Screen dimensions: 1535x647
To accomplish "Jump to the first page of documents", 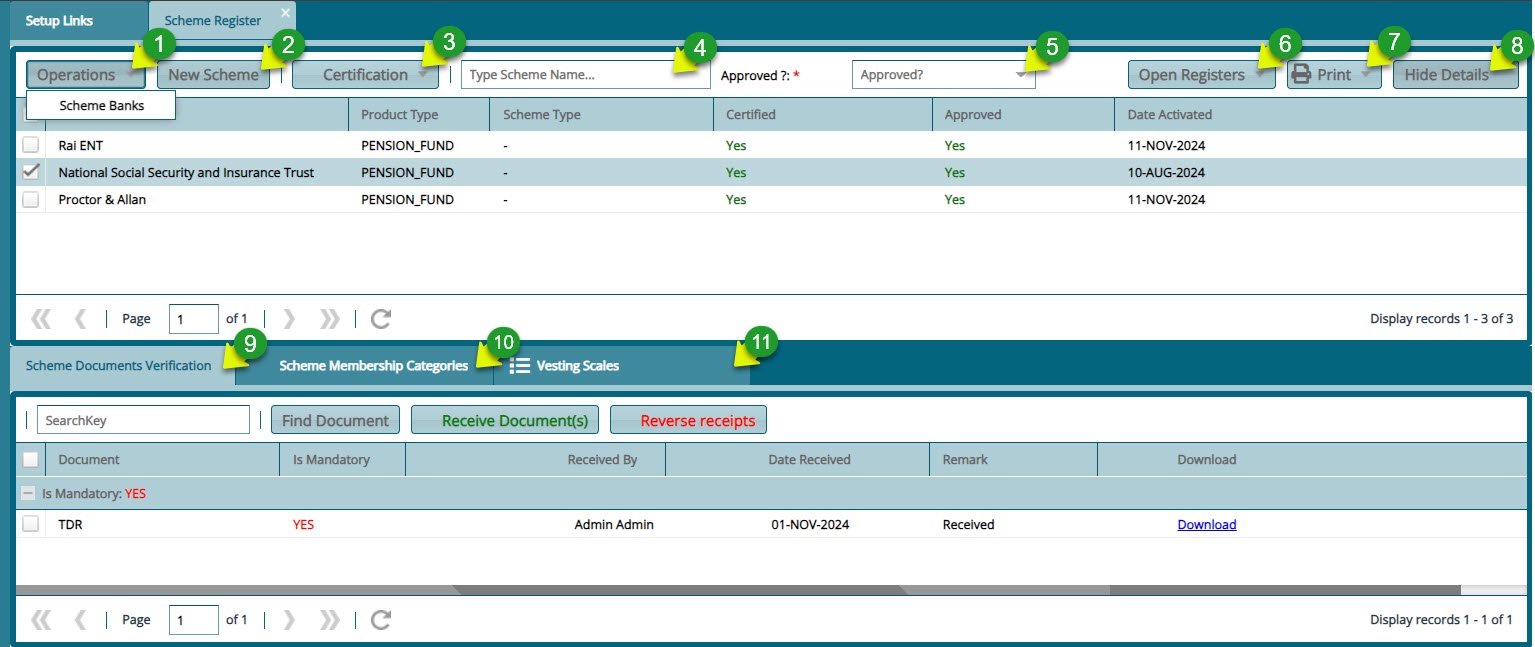I will pos(40,619).
